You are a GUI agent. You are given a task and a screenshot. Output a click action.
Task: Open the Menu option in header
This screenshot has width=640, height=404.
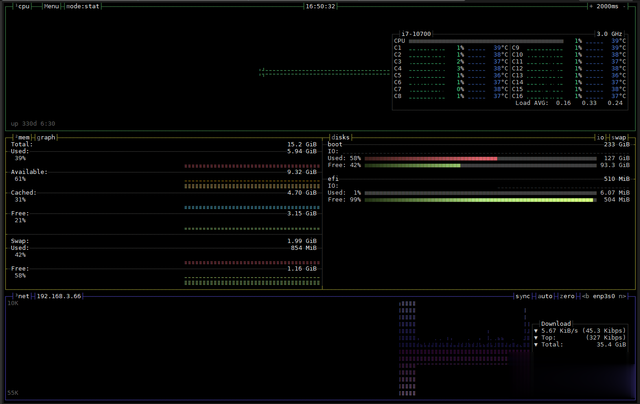pyautogui.click(x=51, y=7)
